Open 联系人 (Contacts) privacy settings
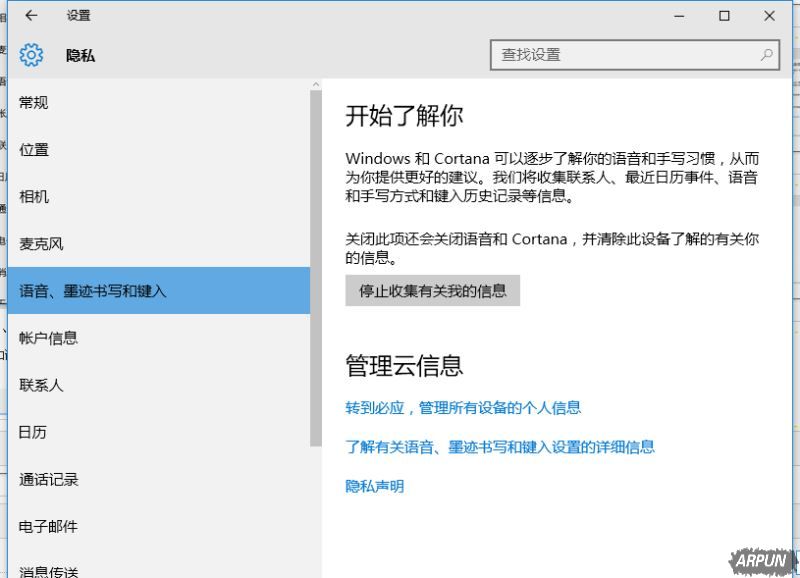 [41, 385]
